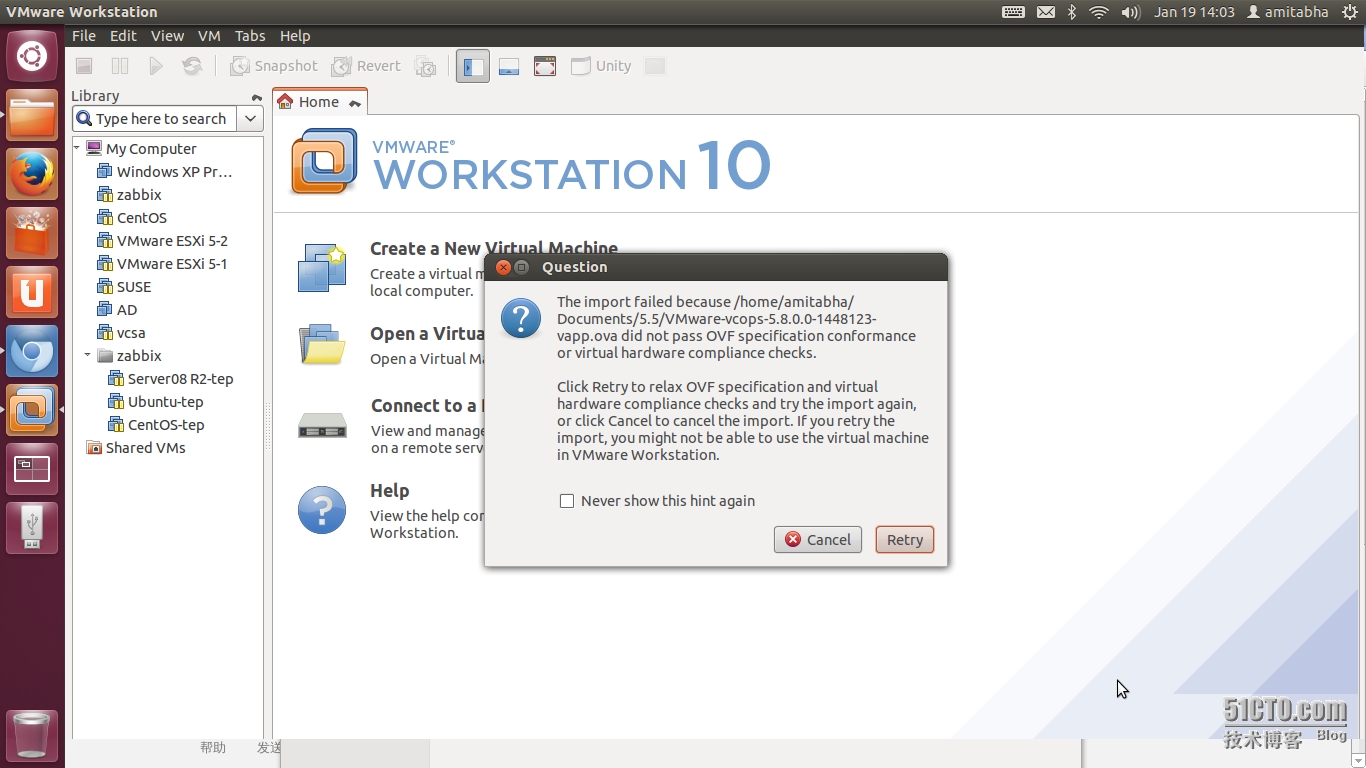Collapse the zabbix folder node
1366x768 pixels.
pyautogui.click(x=88, y=355)
